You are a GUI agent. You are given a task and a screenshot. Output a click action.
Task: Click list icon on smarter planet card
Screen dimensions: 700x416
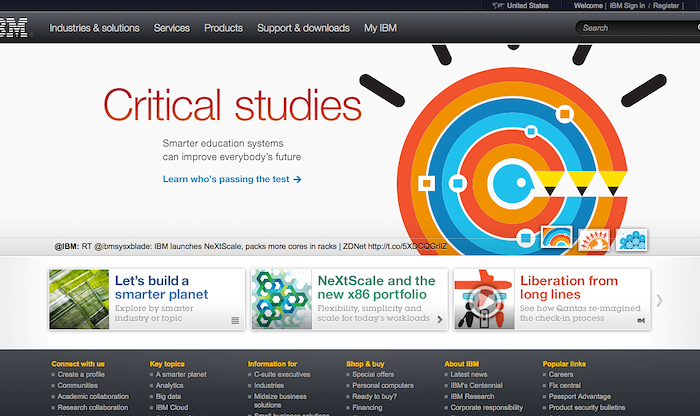point(235,320)
